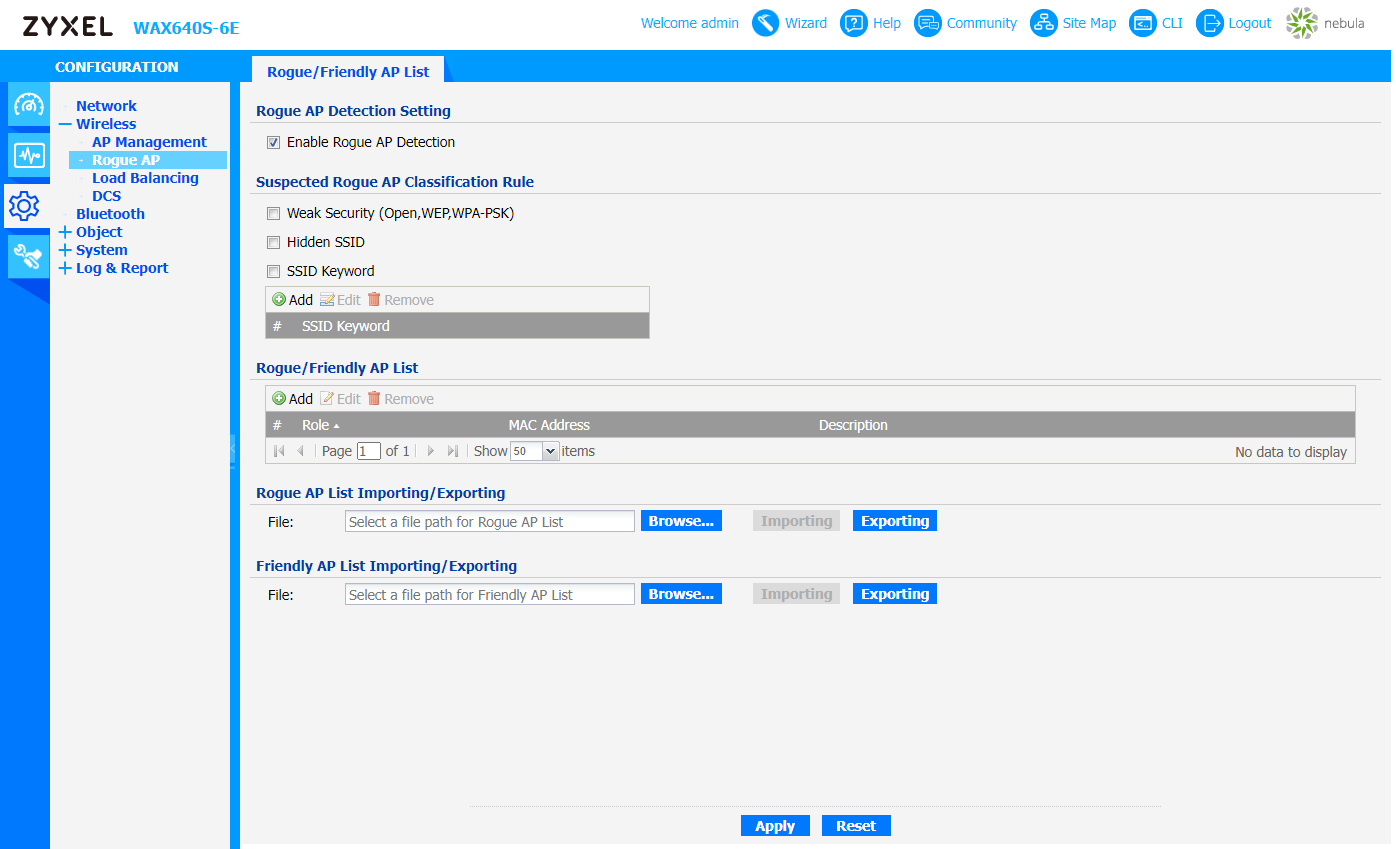Image resolution: width=1396 pixels, height=849 pixels.
Task: Select the Configuration gear sidebar icon
Action: point(25,206)
